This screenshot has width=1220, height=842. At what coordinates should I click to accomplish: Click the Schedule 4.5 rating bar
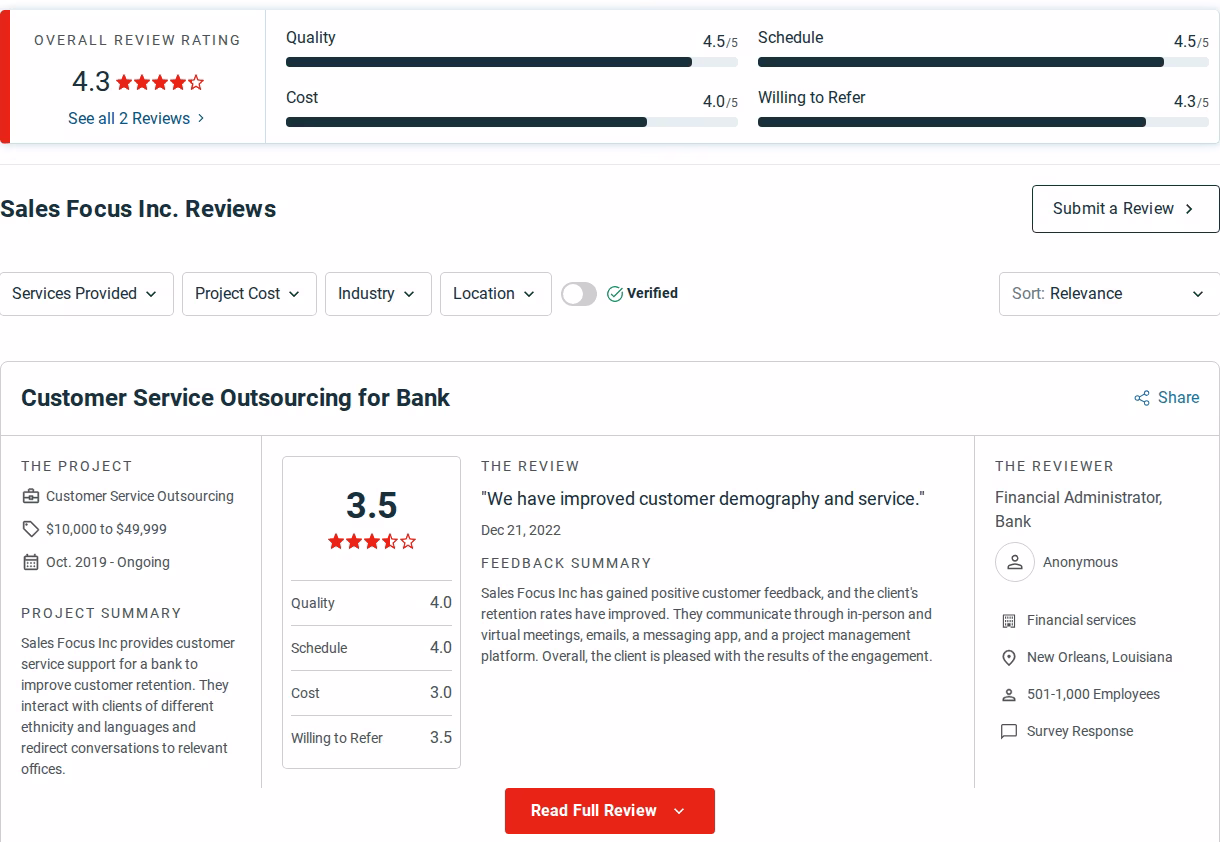point(983,62)
